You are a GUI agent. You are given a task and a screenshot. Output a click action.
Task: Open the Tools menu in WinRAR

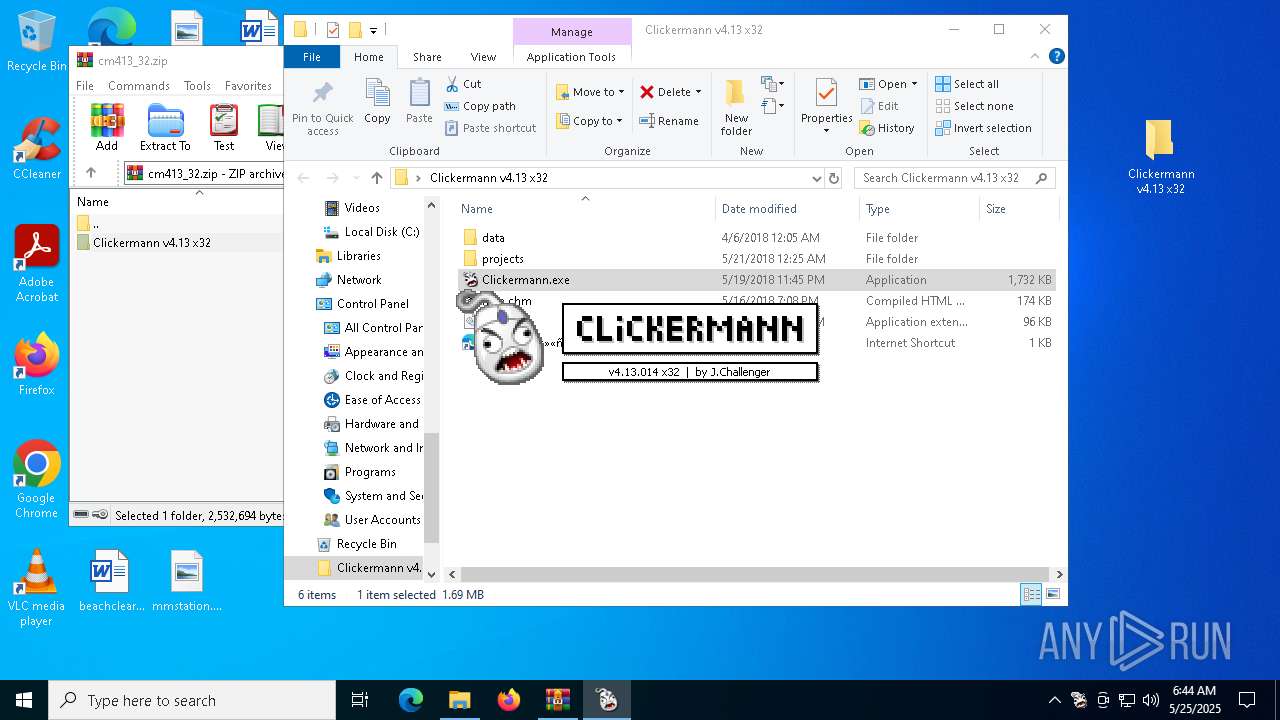tap(197, 86)
